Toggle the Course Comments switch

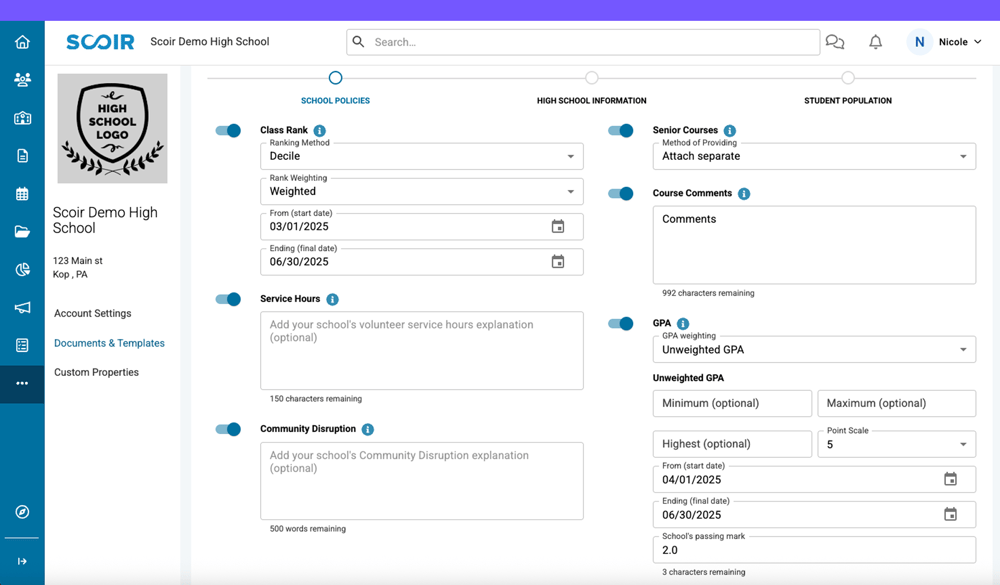[x=621, y=194]
